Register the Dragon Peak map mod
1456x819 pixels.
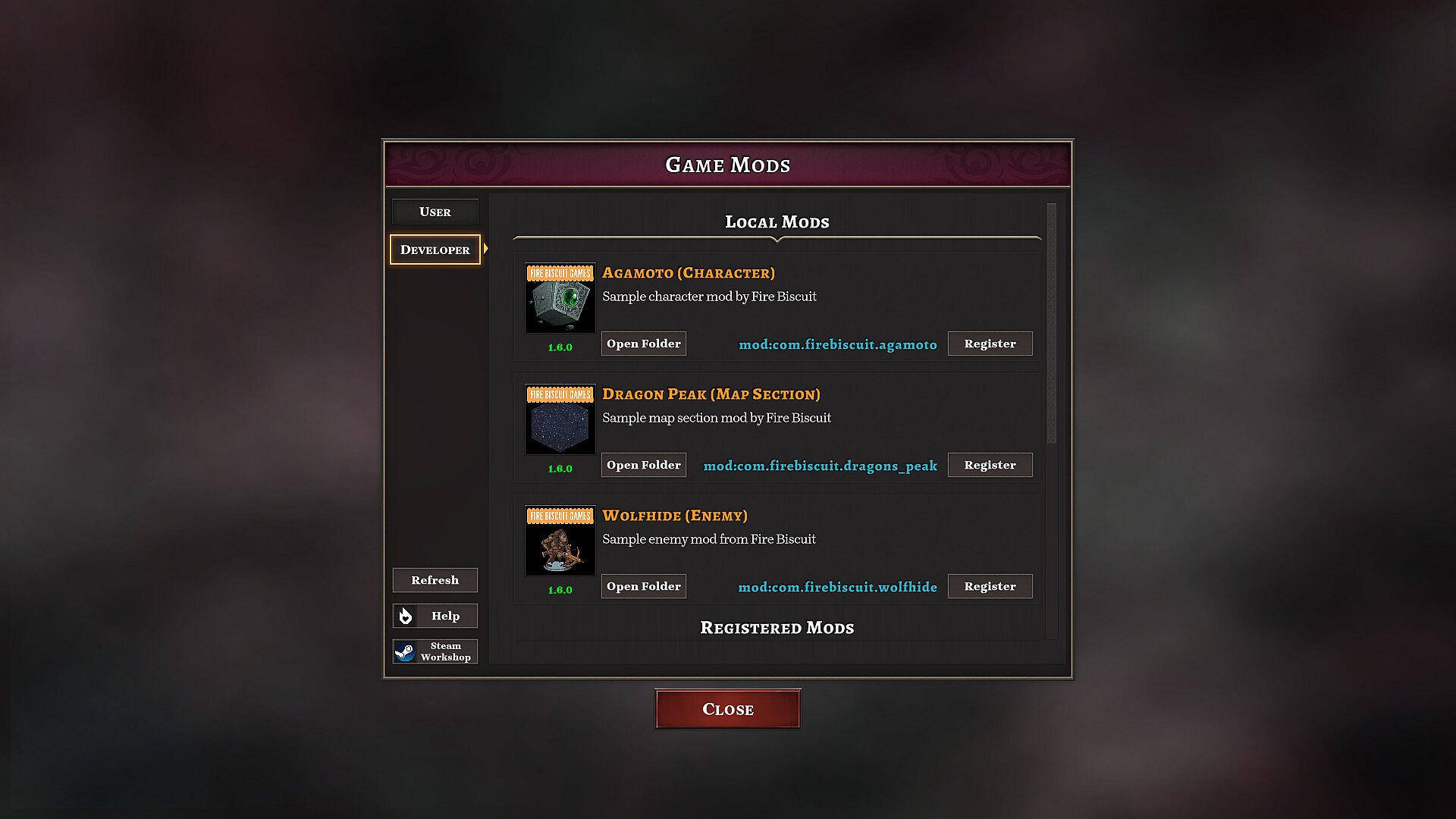(x=990, y=465)
